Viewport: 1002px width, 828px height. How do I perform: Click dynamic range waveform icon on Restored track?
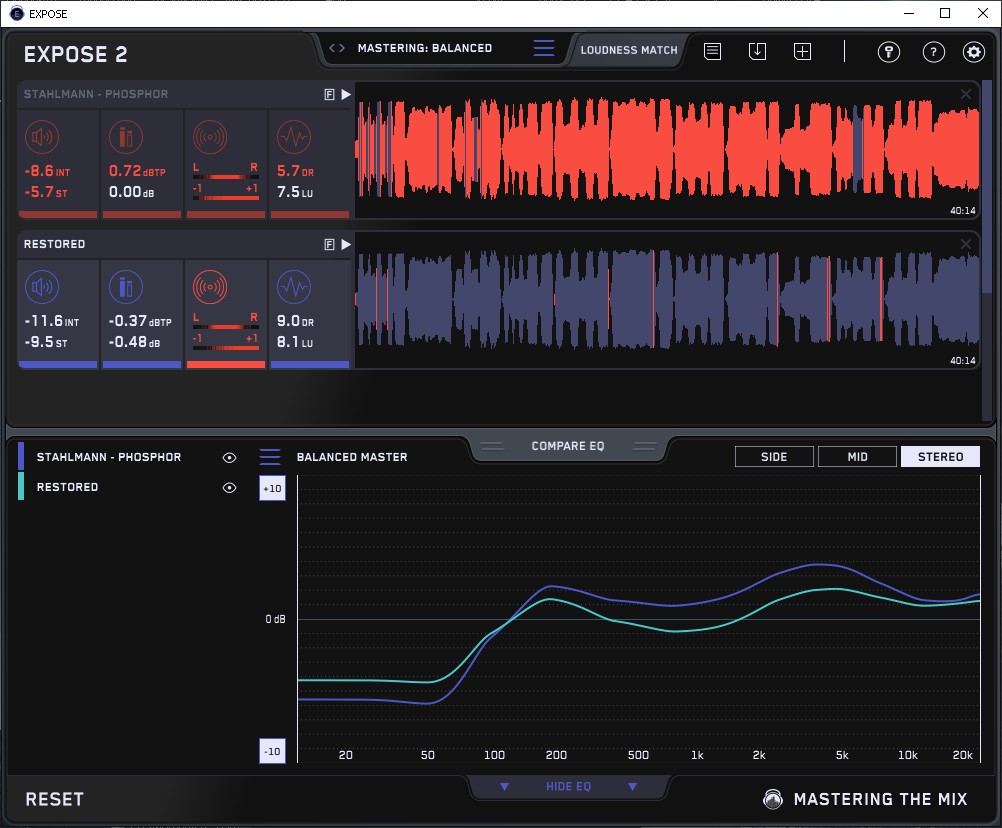click(x=293, y=288)
